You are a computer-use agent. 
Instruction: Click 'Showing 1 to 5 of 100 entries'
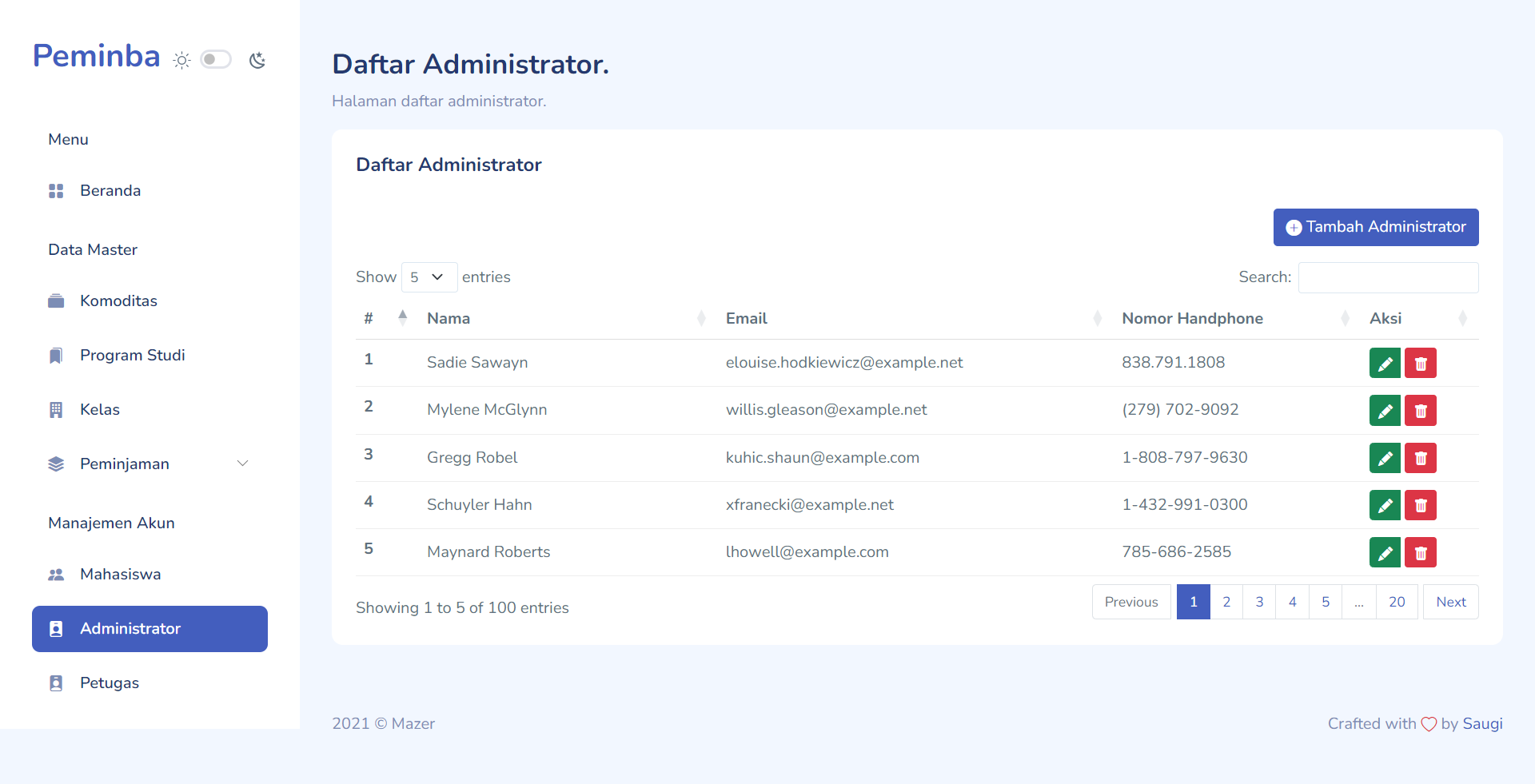point(462,608)
